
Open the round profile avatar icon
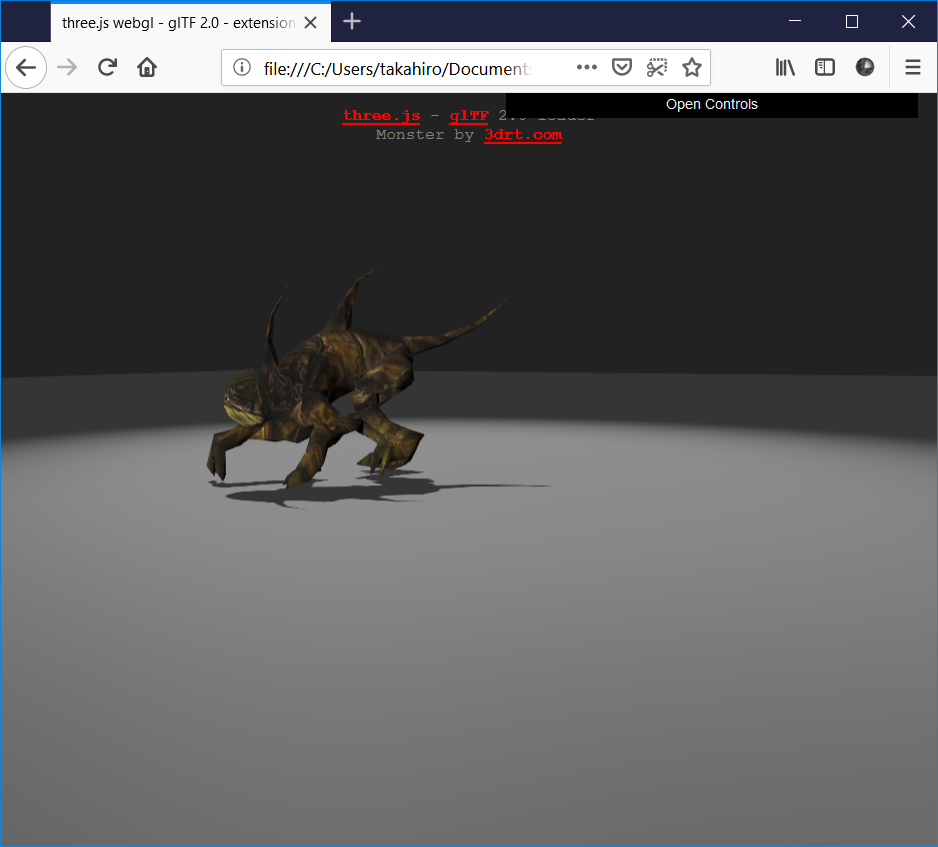[864, 68]
